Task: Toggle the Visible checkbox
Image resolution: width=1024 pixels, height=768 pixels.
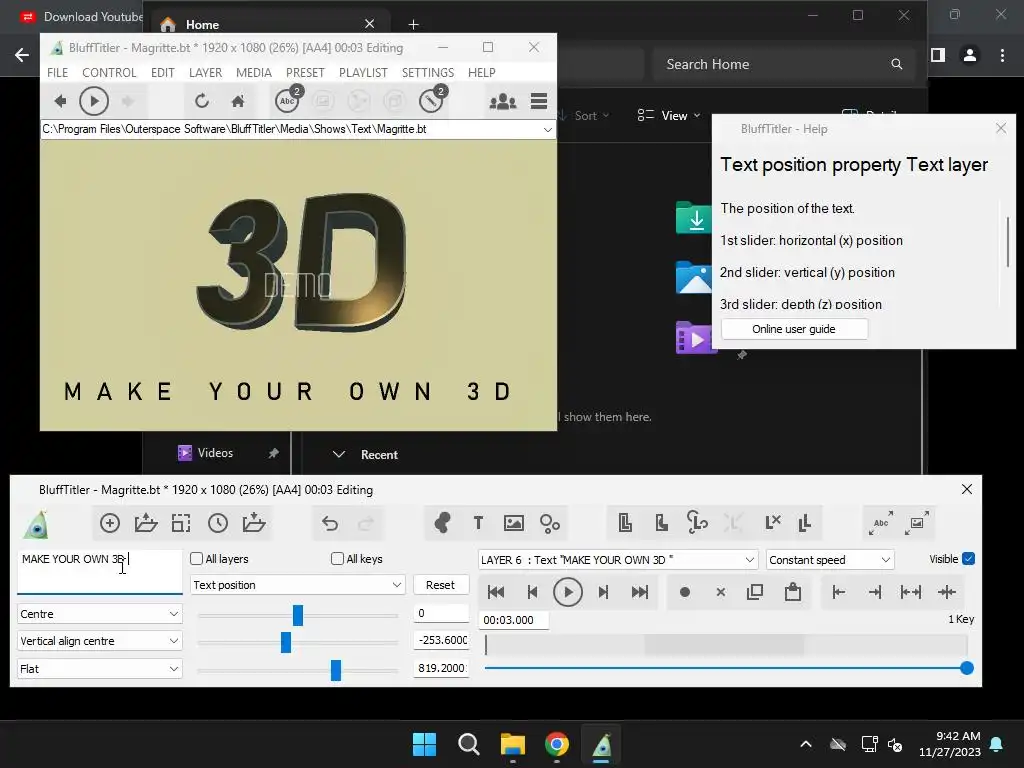Action: pos(968,559)
